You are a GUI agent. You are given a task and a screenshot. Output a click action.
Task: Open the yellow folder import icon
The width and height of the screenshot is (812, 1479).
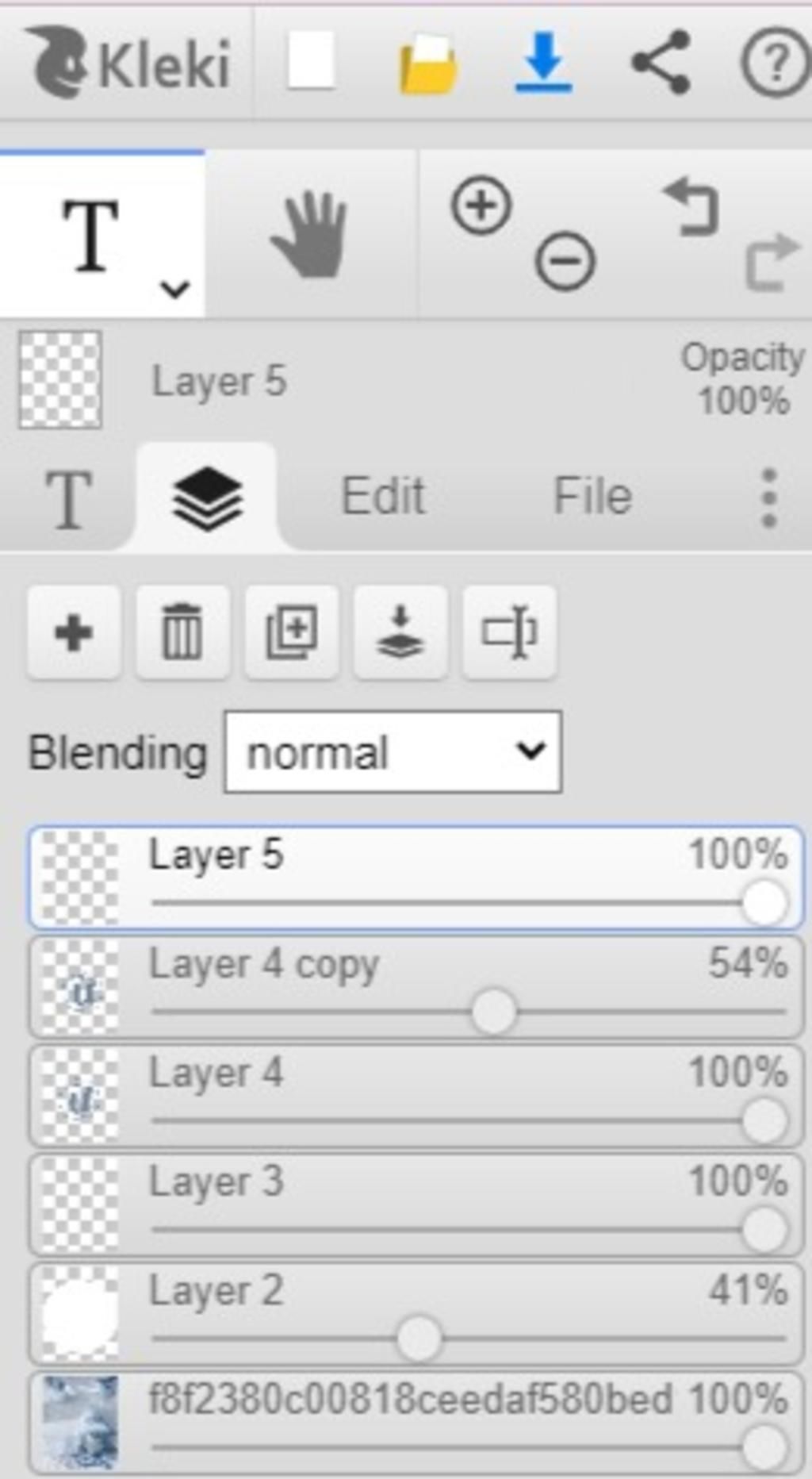coord(428,63)
